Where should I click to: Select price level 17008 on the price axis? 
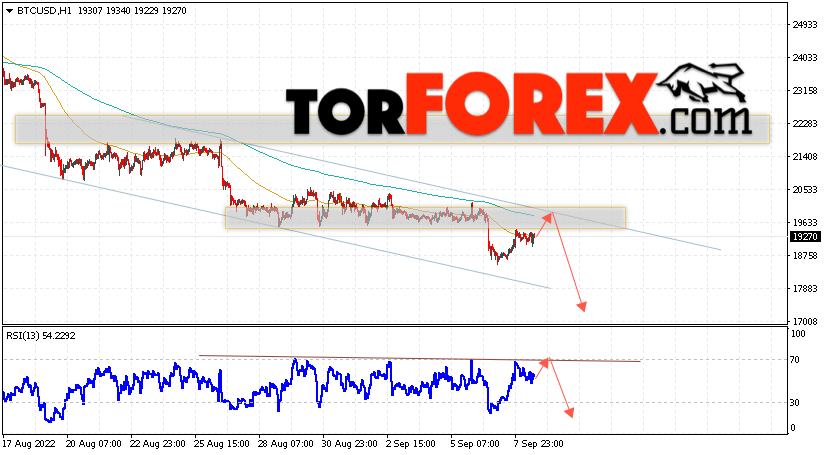click(805, 321)
